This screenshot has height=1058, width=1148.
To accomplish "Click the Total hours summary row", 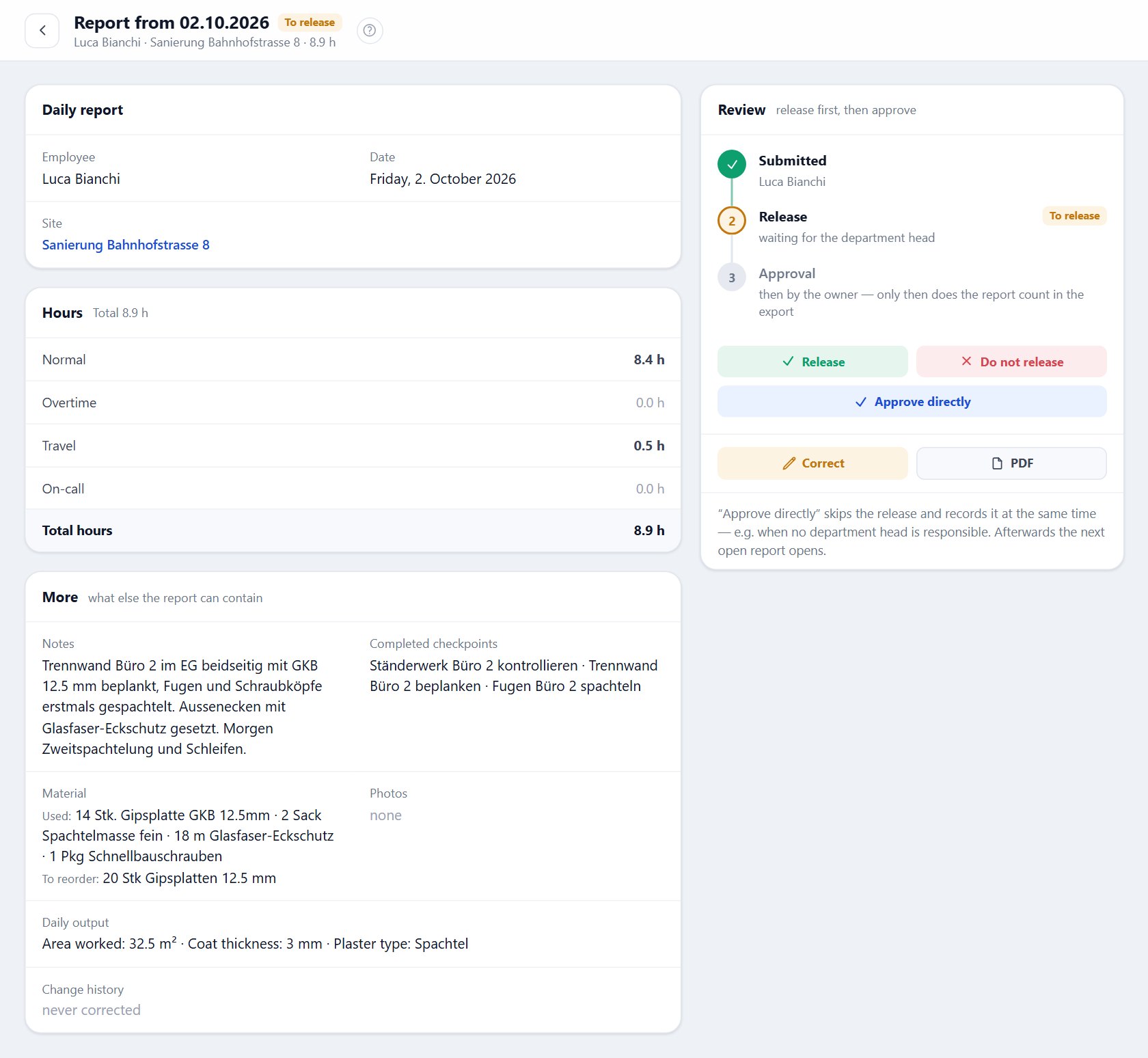I will [x=353, y=530].
